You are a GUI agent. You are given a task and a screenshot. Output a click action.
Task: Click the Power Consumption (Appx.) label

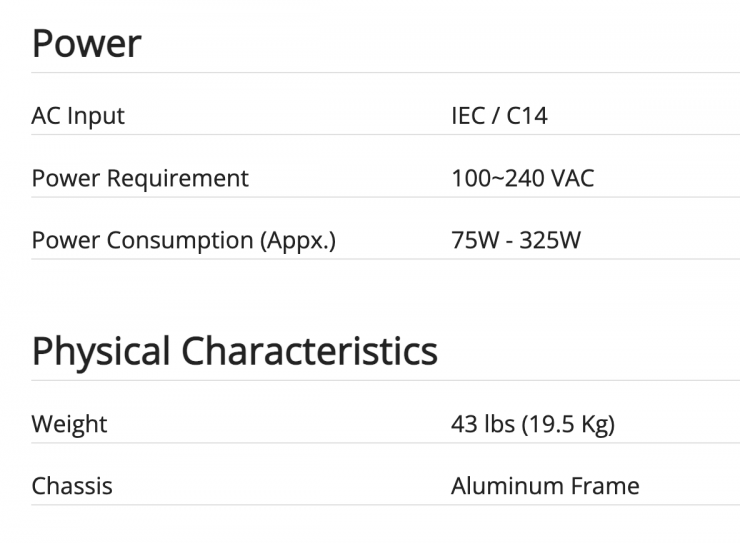184,241
